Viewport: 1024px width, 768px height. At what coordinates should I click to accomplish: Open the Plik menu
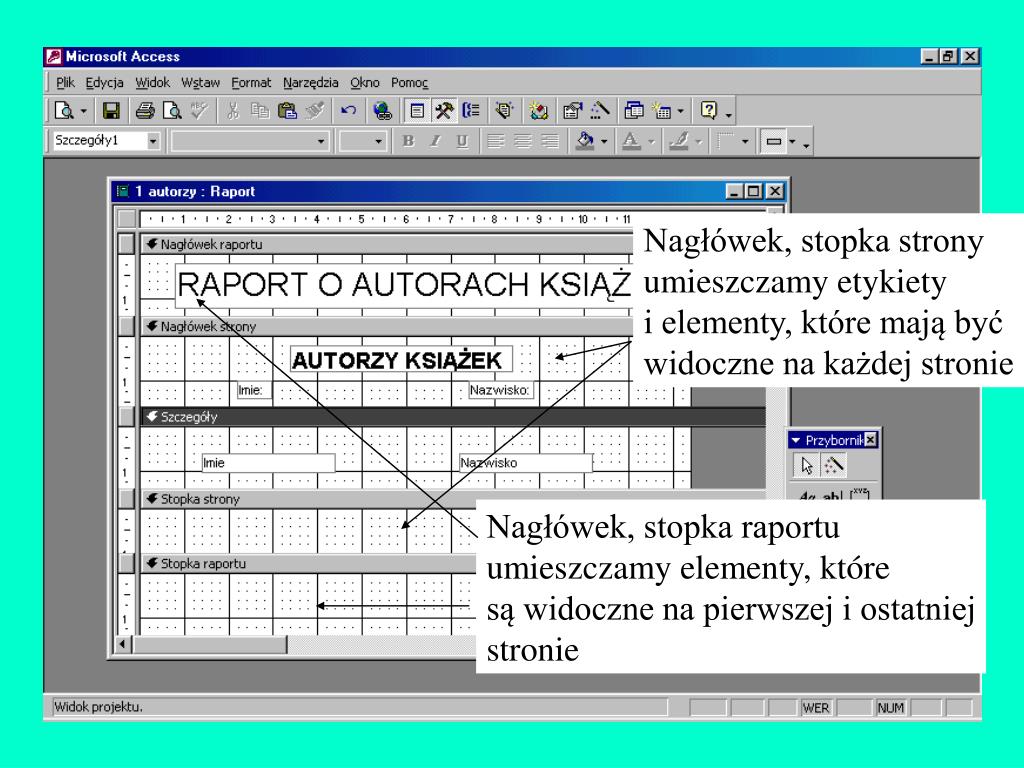(65, 82)
